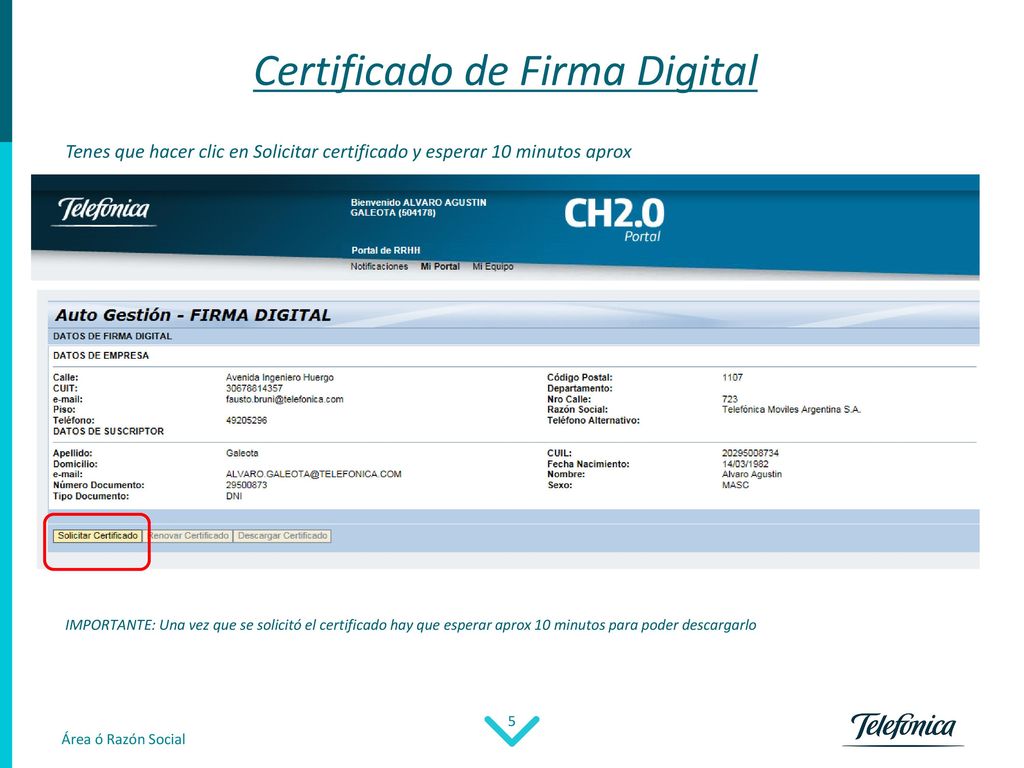Click the Descargar Certificado button

point(283,536)
